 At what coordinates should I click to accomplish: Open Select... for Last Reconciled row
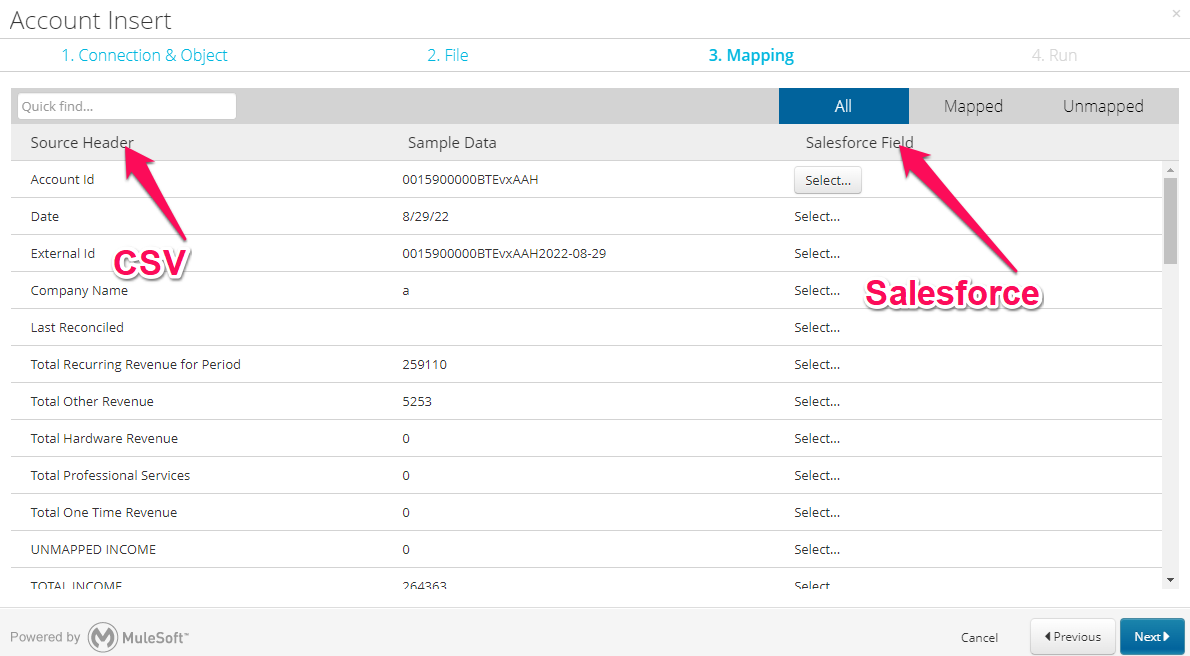(x=817, y=327)
